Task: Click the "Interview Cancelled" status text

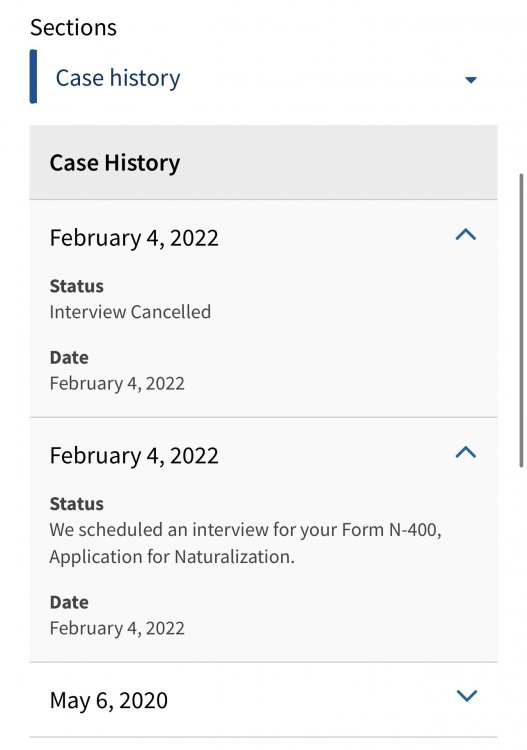Action: 130,312
